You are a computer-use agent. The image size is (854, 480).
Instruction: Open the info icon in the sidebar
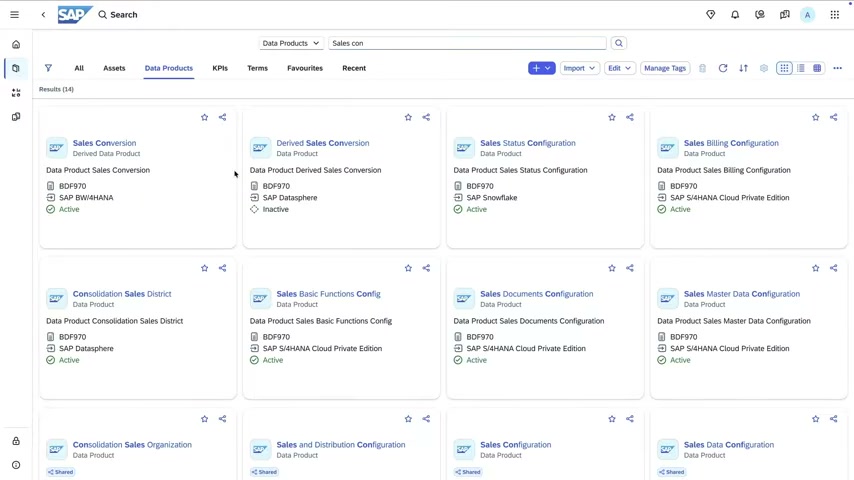click(16, 465)
